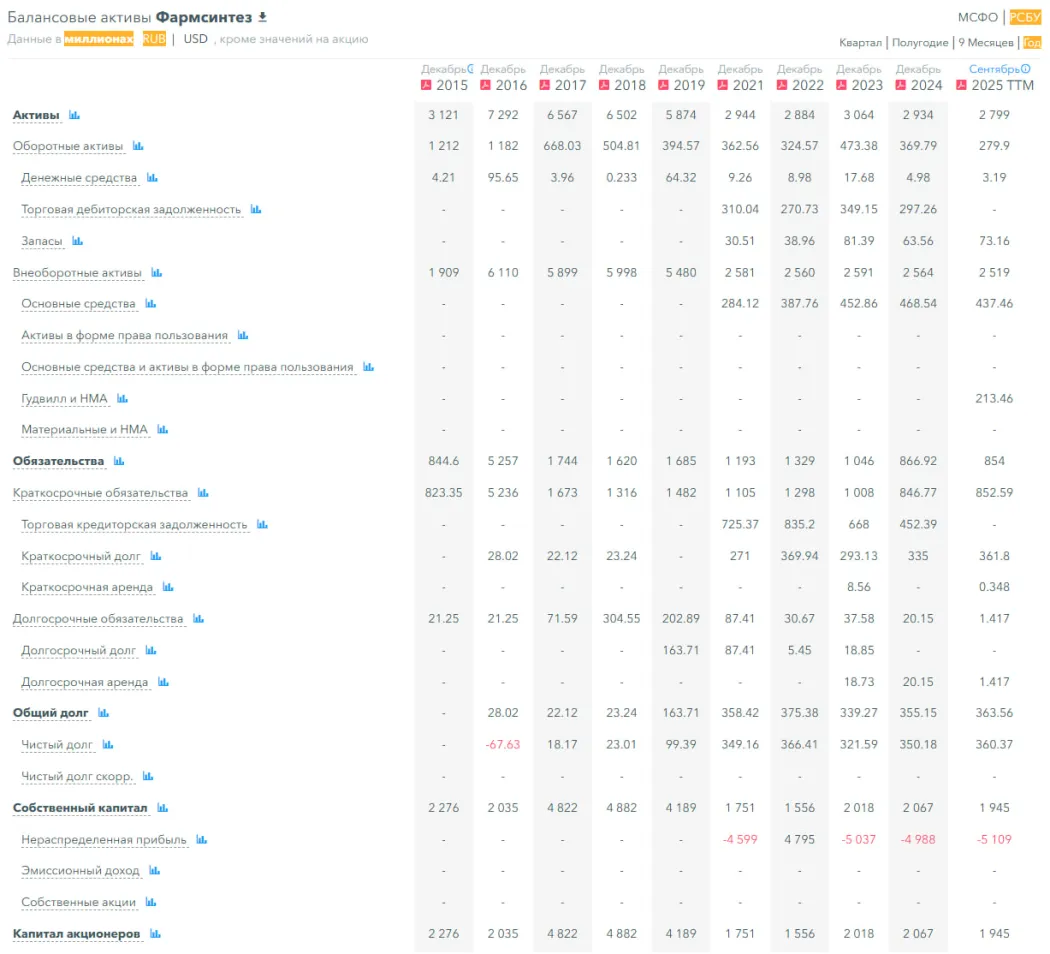This screenshot has width=1050, height=954.
Task: Switch reporting standard to МСФО
Action: coord(977,17)
